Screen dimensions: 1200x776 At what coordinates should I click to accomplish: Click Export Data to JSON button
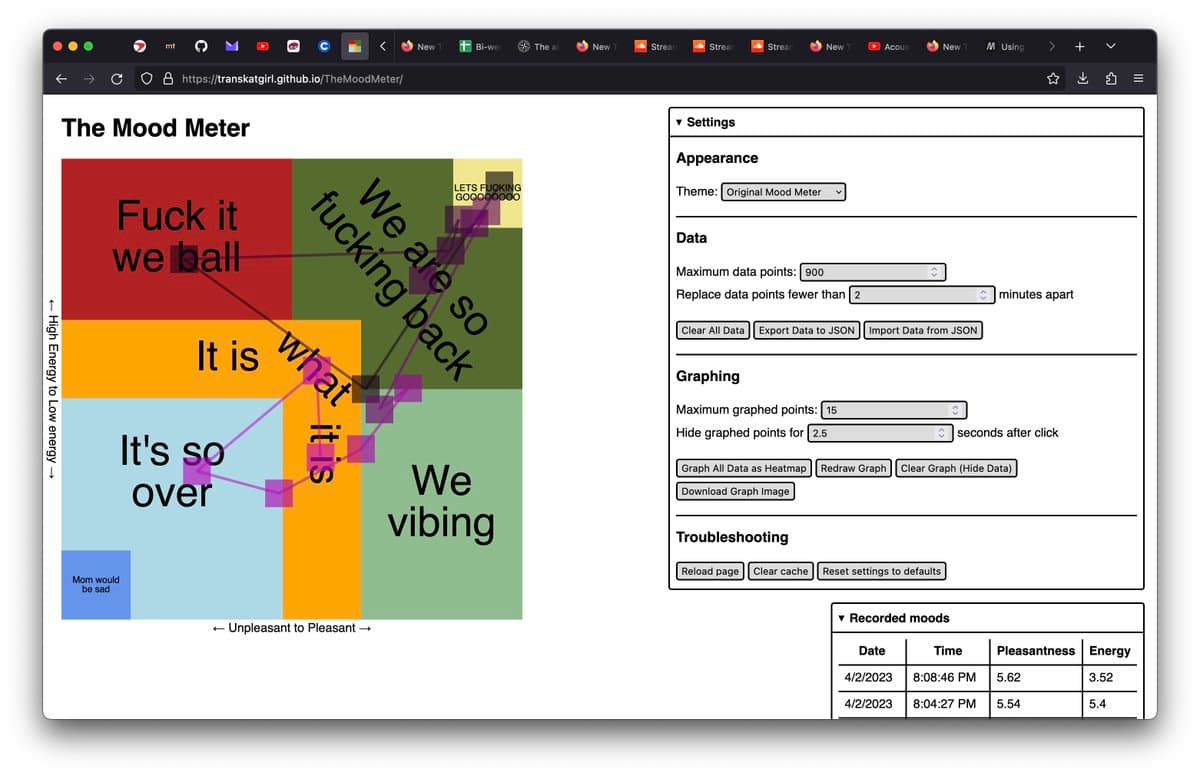coord(806,331)
